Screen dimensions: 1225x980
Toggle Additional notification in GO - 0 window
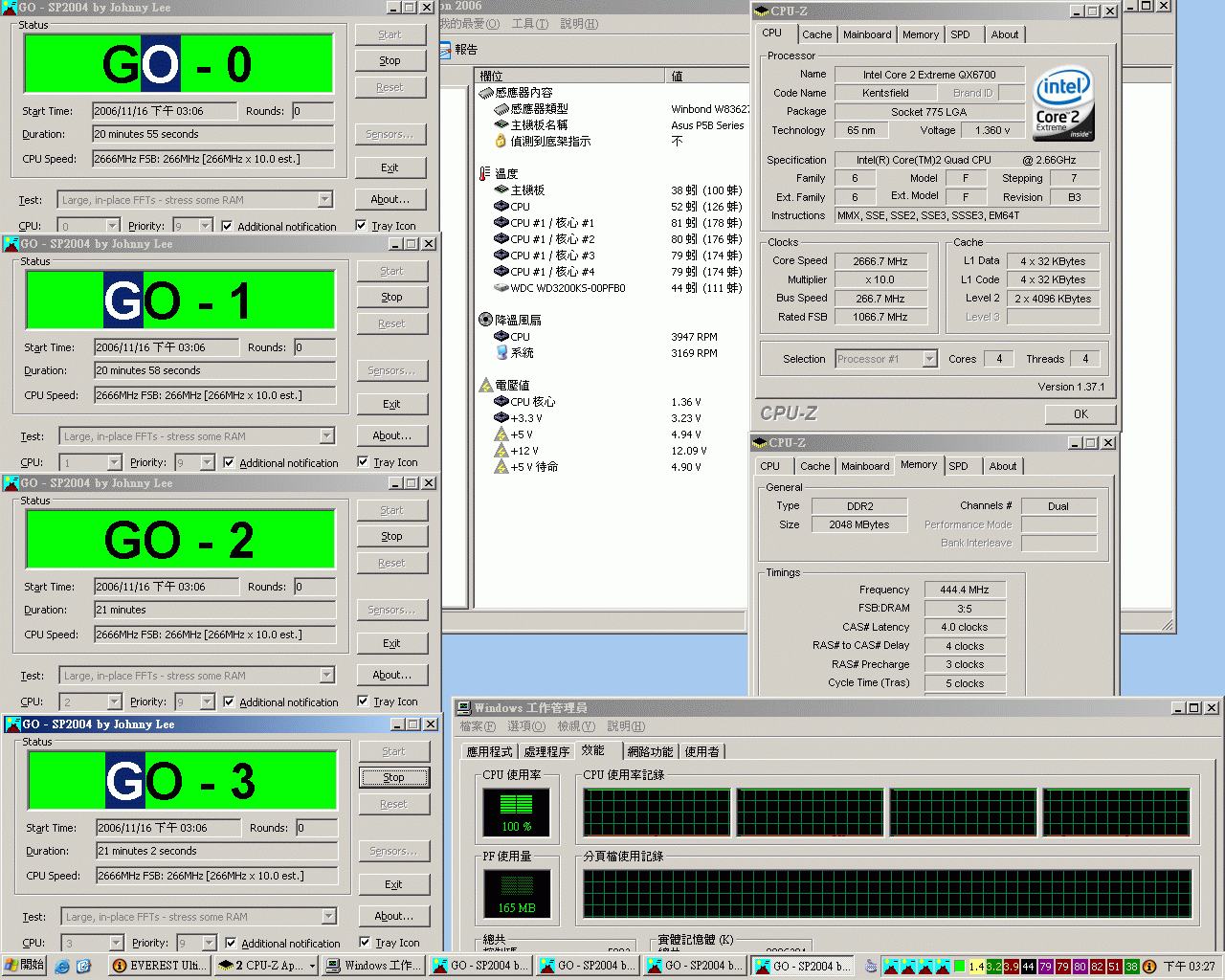click(227, 227)
